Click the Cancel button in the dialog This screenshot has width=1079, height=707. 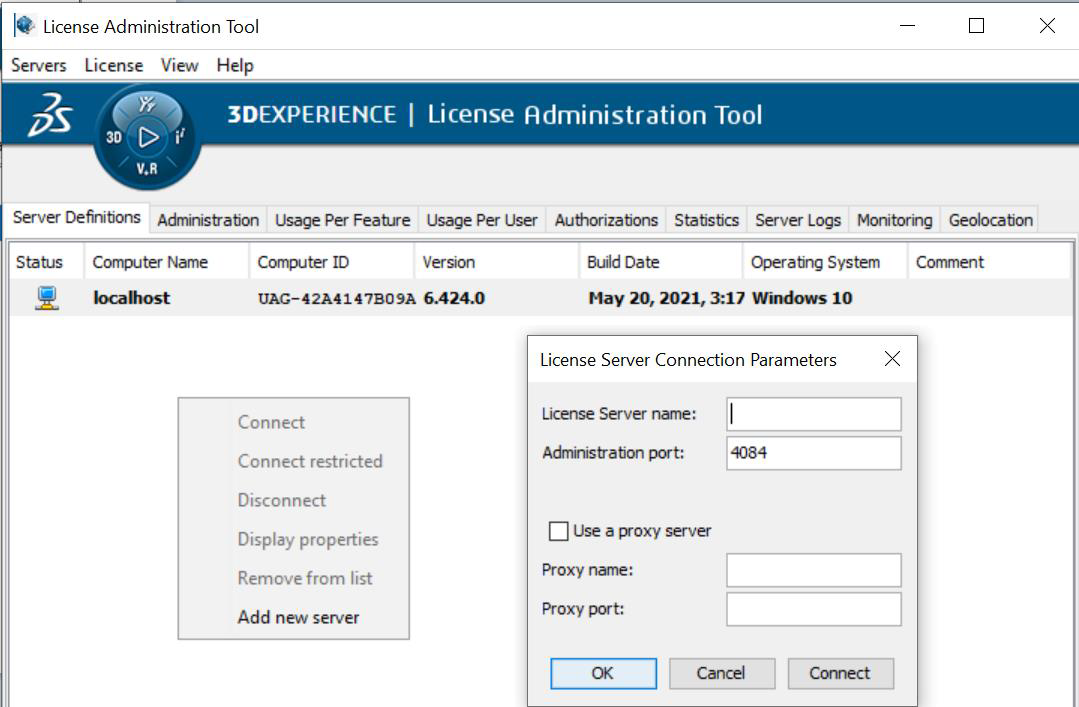[x=722, y=673]
